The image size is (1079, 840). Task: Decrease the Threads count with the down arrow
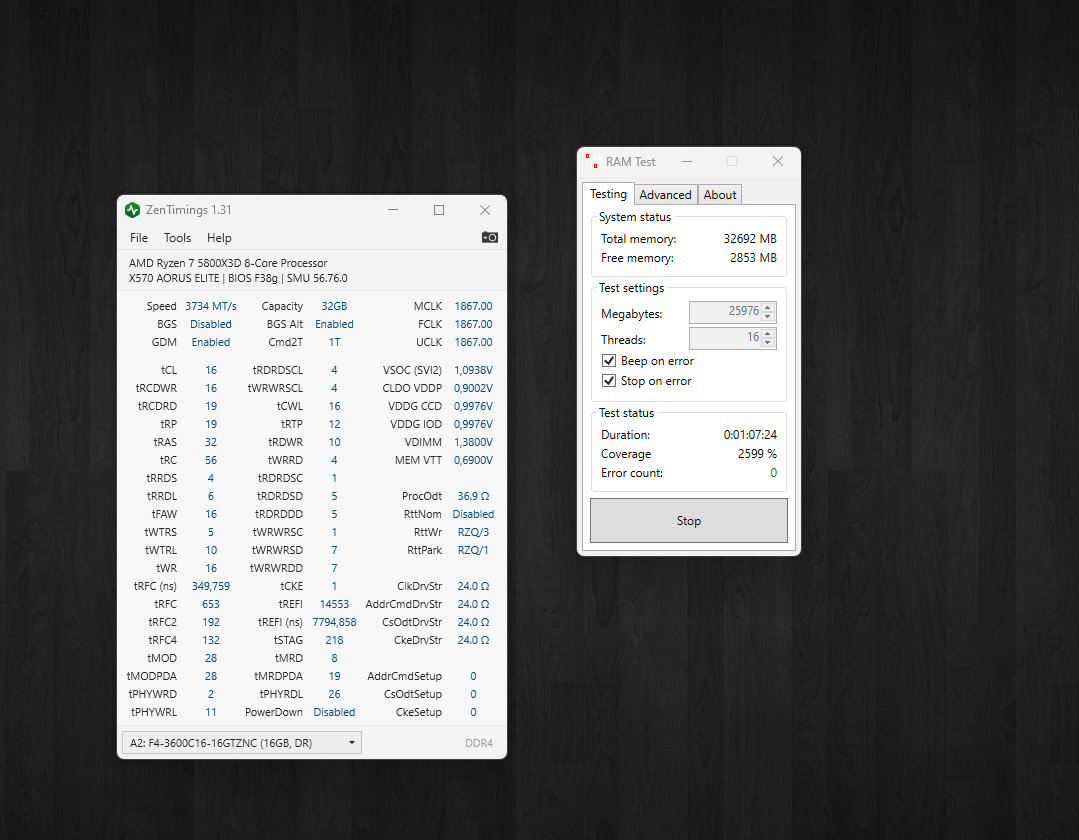tap(769, 343)
